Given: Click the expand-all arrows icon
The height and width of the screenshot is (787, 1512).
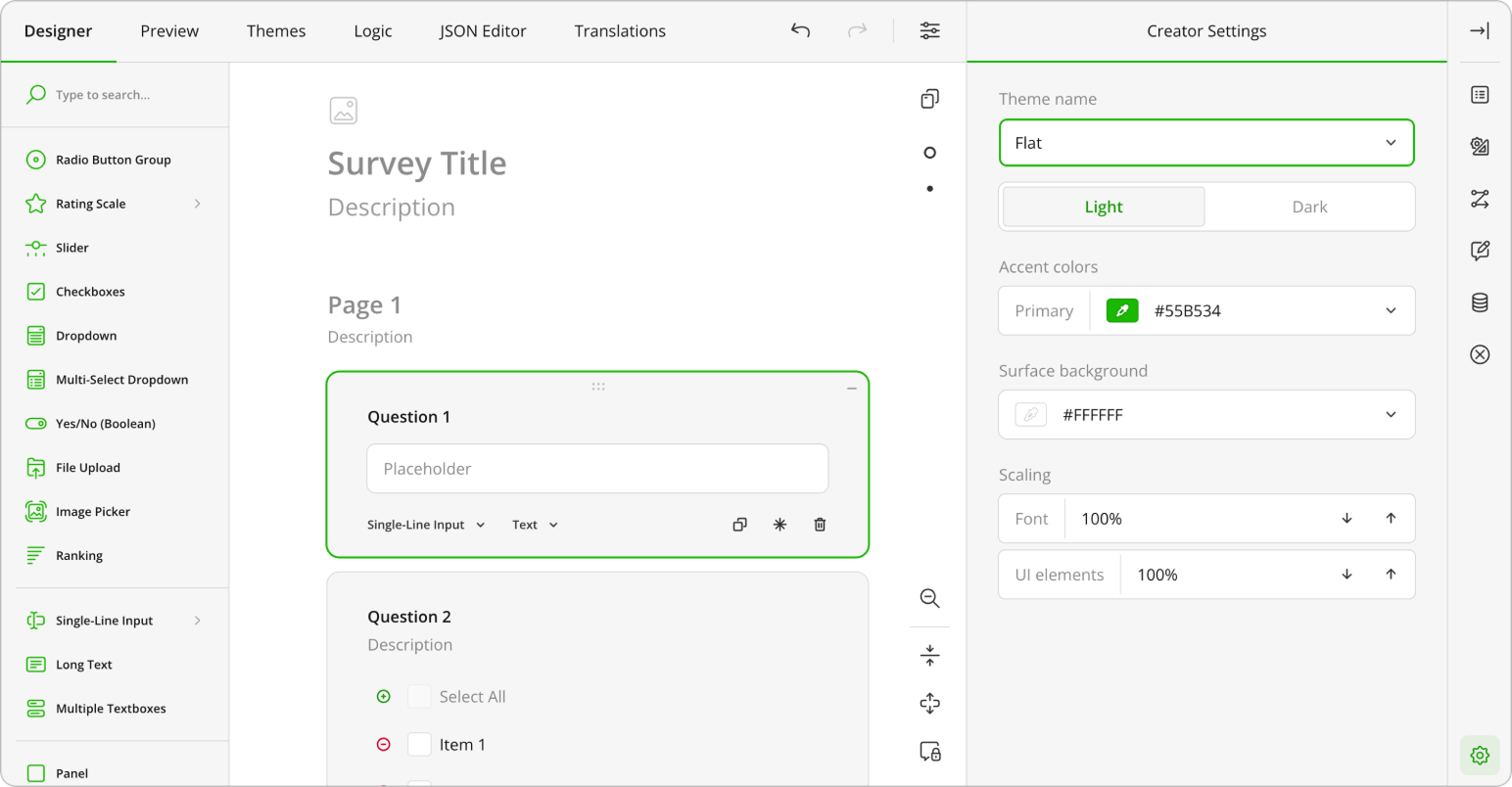Looking at the screenshot, I should click(x=929, y=703).
